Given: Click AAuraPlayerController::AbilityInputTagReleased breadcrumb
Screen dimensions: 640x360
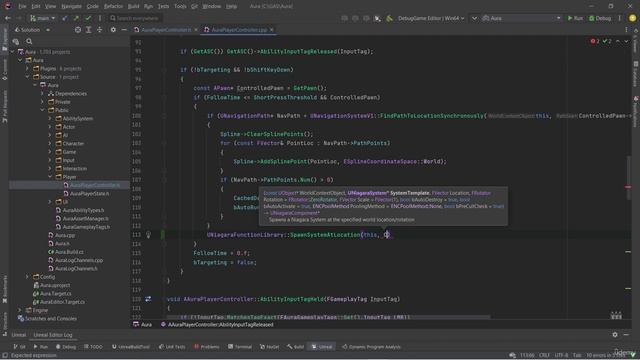Looking at the screenshot, I should point(217,325).
